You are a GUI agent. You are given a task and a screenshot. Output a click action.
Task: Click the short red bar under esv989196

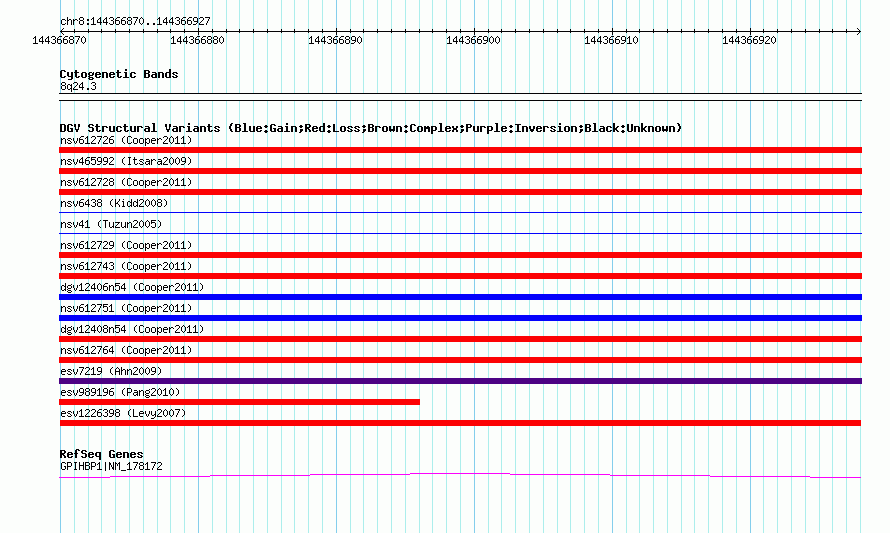(x=240, y=402)
